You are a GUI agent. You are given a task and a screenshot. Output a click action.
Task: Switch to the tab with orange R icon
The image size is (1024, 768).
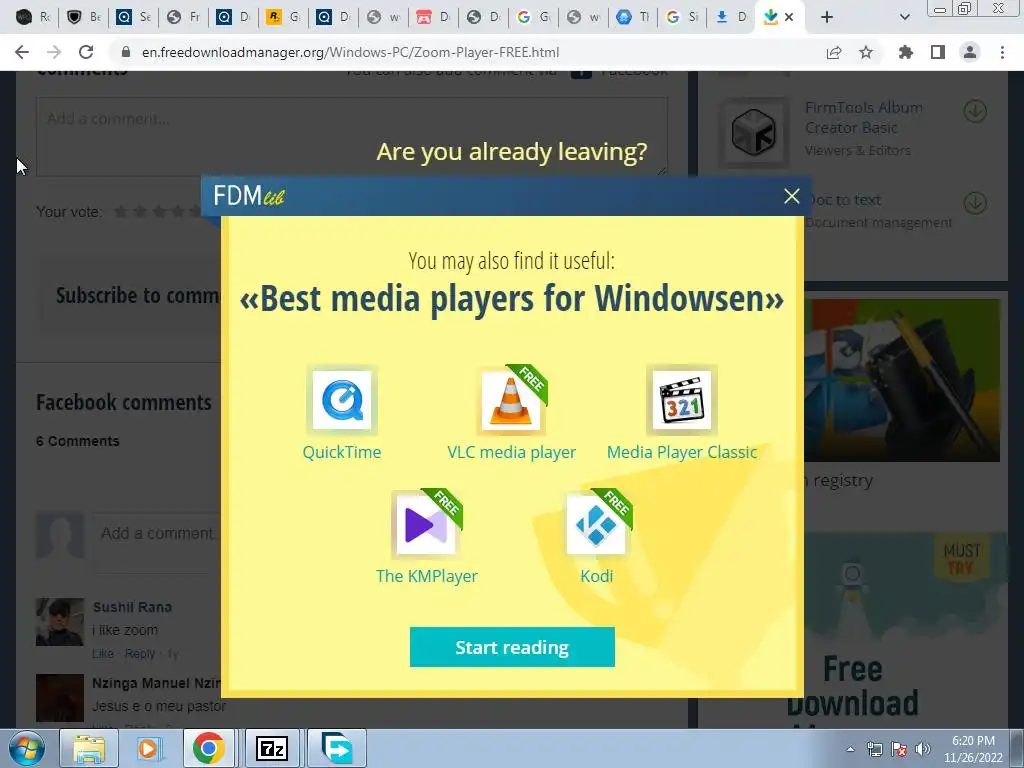point(283,17)
